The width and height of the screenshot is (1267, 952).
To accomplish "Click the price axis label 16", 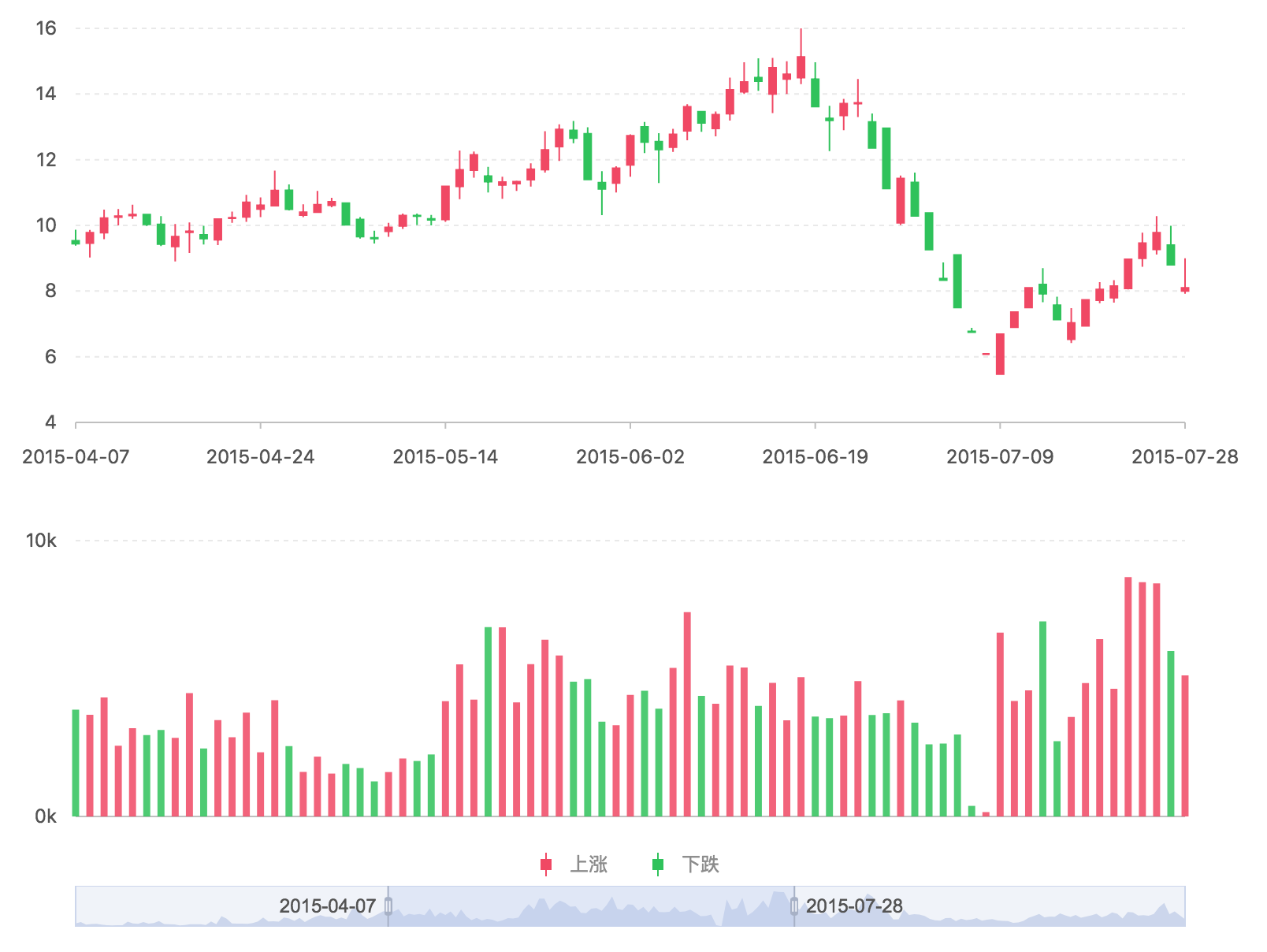I will point(46,28).
